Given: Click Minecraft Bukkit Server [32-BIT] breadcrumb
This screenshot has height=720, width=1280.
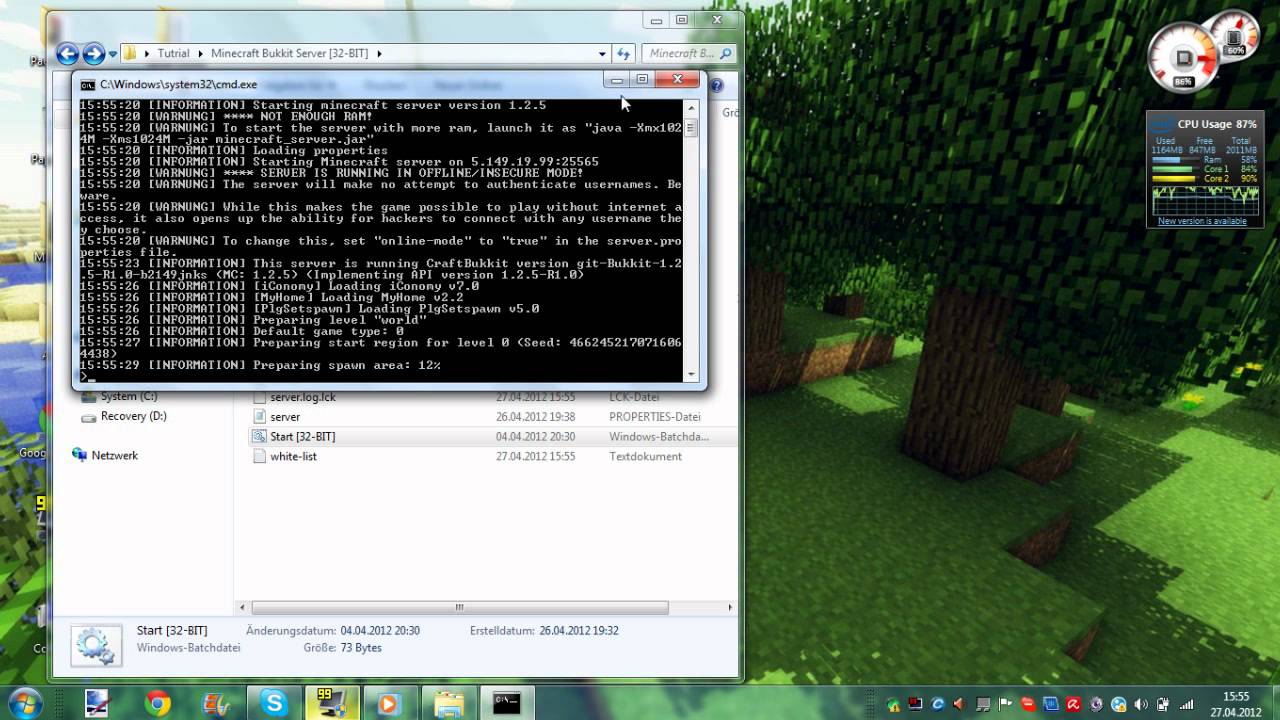Looking at the screenshot, I should (x=290, y=54).
